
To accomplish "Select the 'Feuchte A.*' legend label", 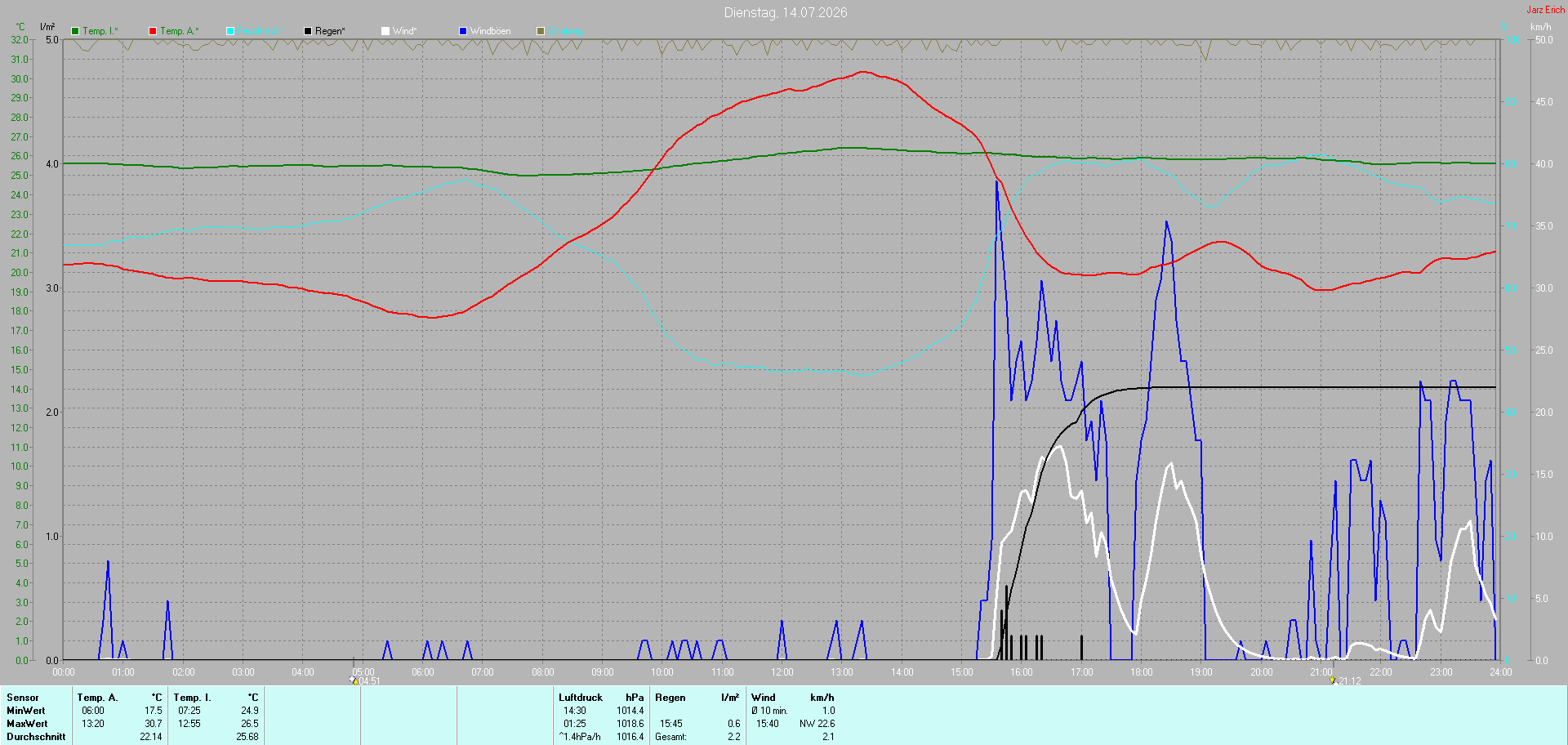I will tap(261, 31).
